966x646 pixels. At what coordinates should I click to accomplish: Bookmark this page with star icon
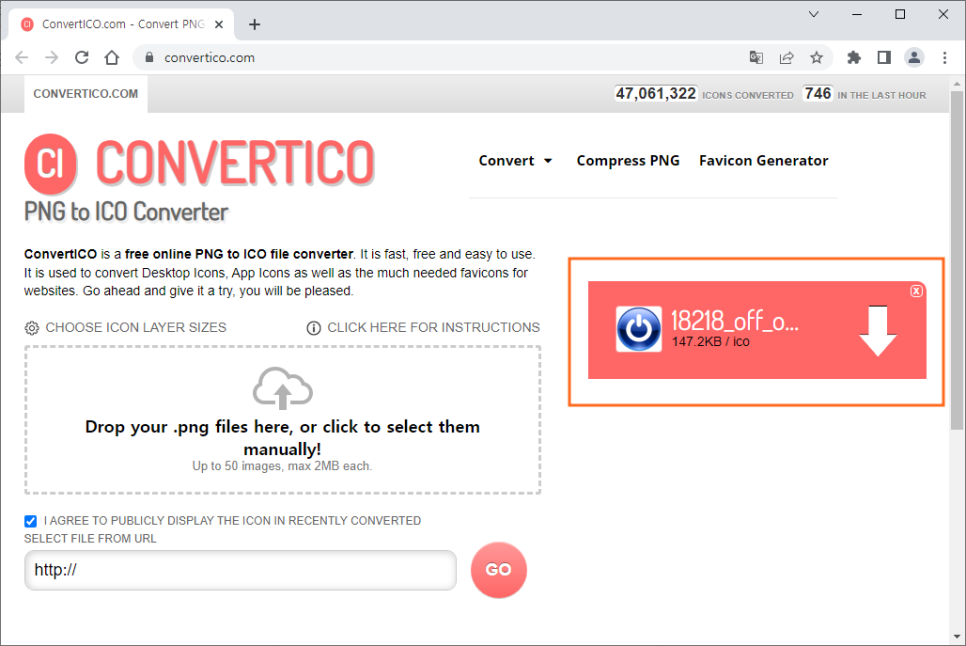[816, 58]
